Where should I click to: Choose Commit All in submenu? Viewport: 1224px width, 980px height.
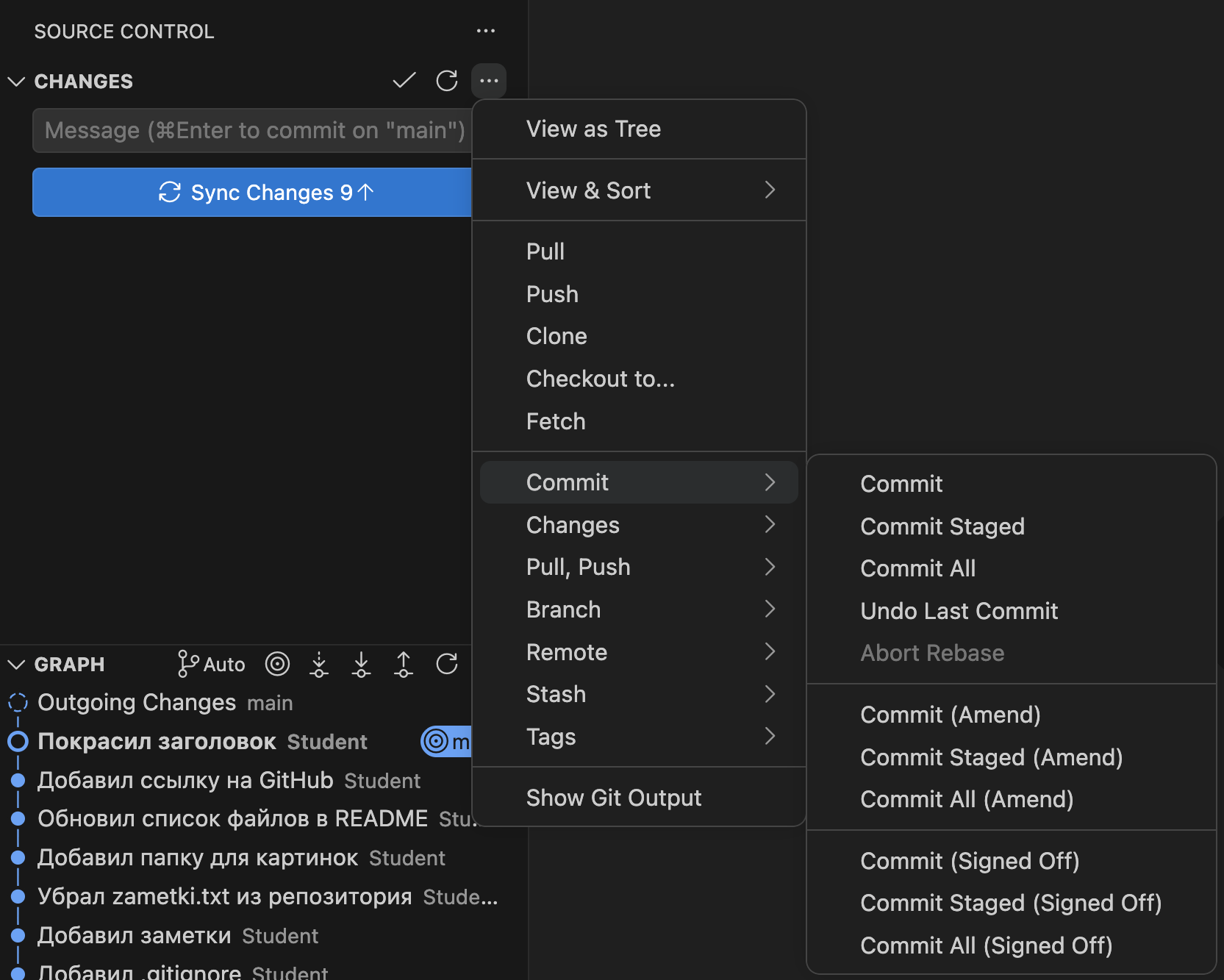tap(1011, 568)
